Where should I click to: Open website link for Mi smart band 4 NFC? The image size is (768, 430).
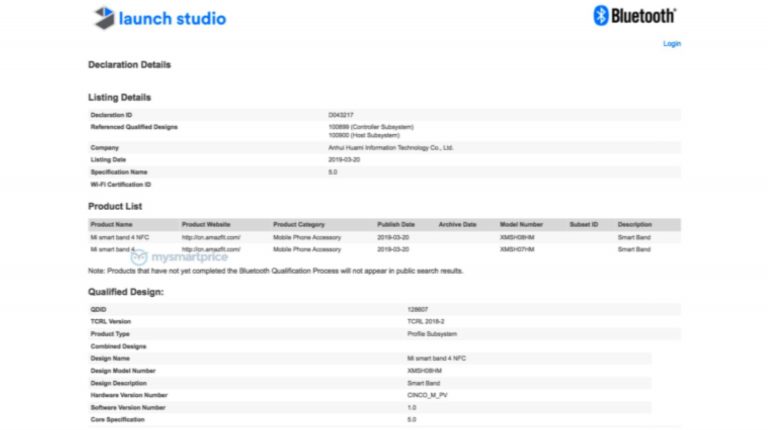211,238
